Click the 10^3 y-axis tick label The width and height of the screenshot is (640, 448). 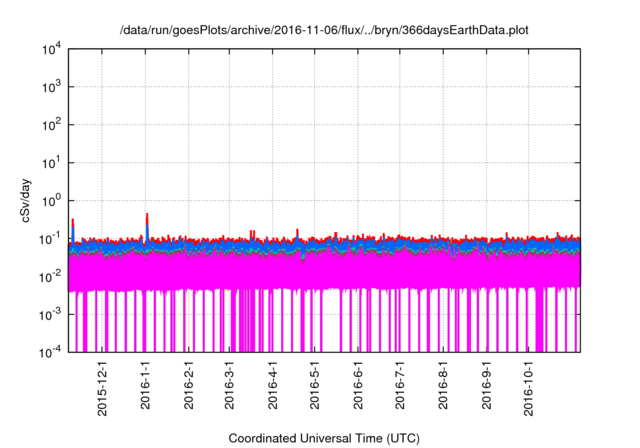[51, 87]
